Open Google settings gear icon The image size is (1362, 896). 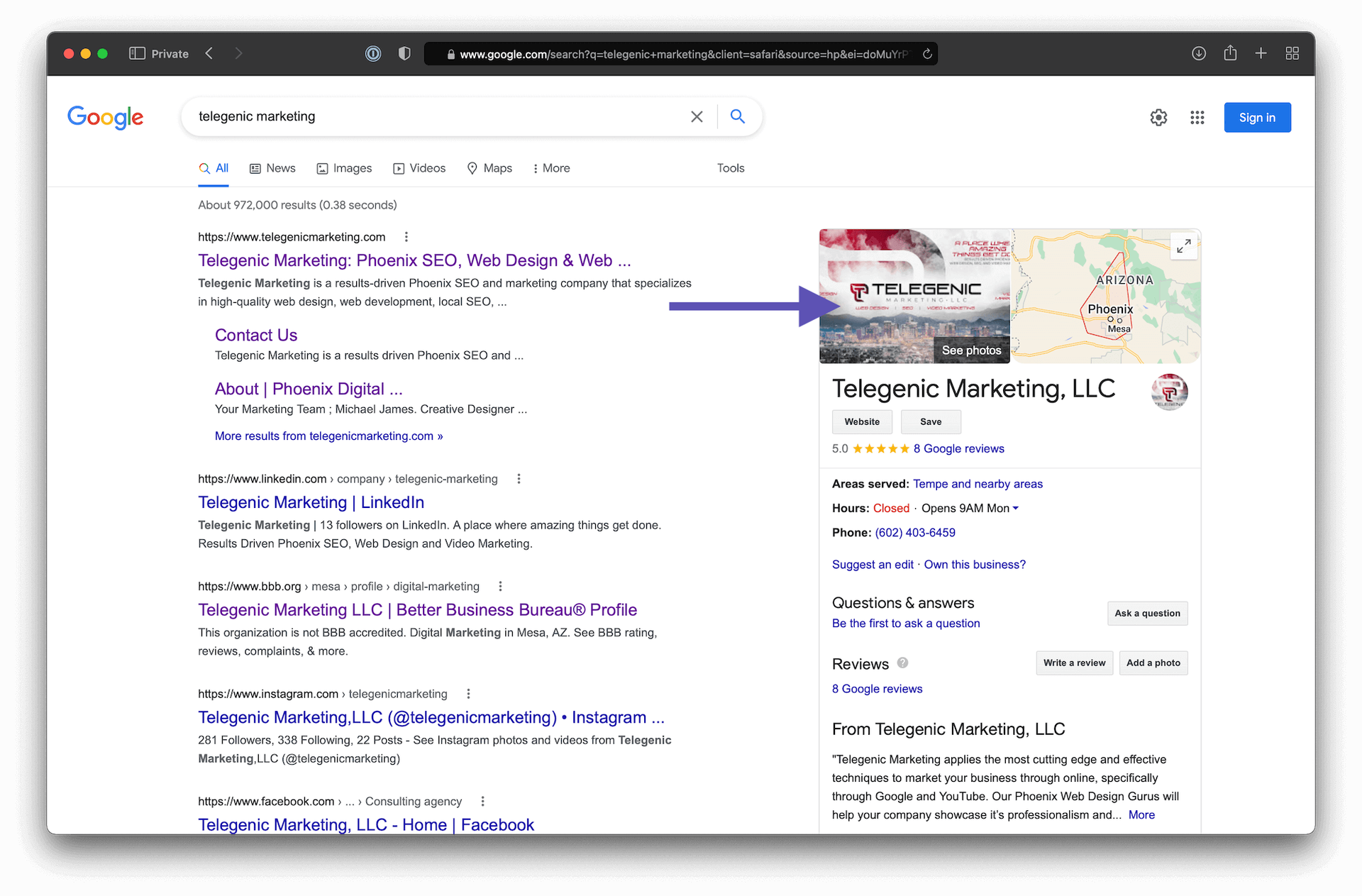pos(1158,118)
